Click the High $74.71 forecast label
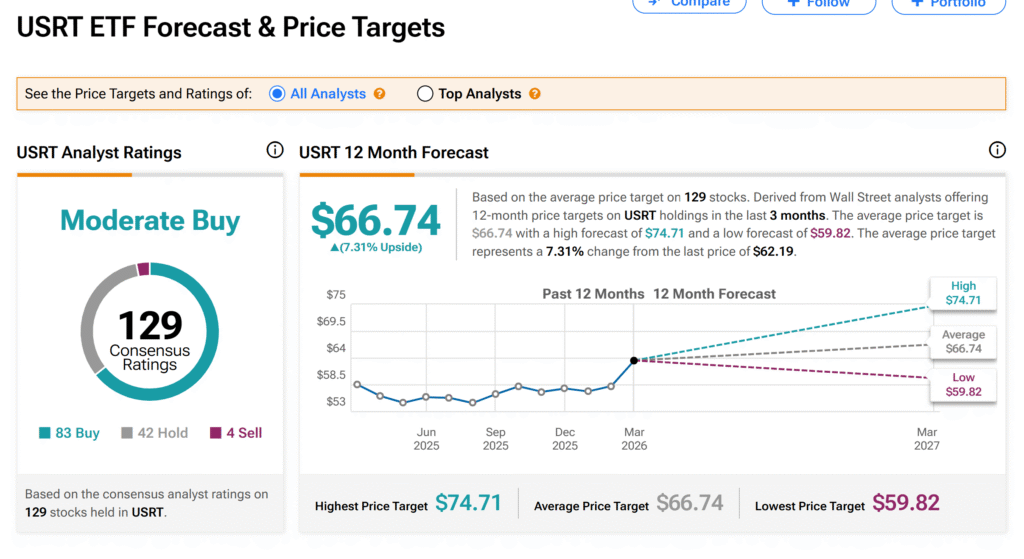Screen dimensions: 1024x559 tap(963, 292)
